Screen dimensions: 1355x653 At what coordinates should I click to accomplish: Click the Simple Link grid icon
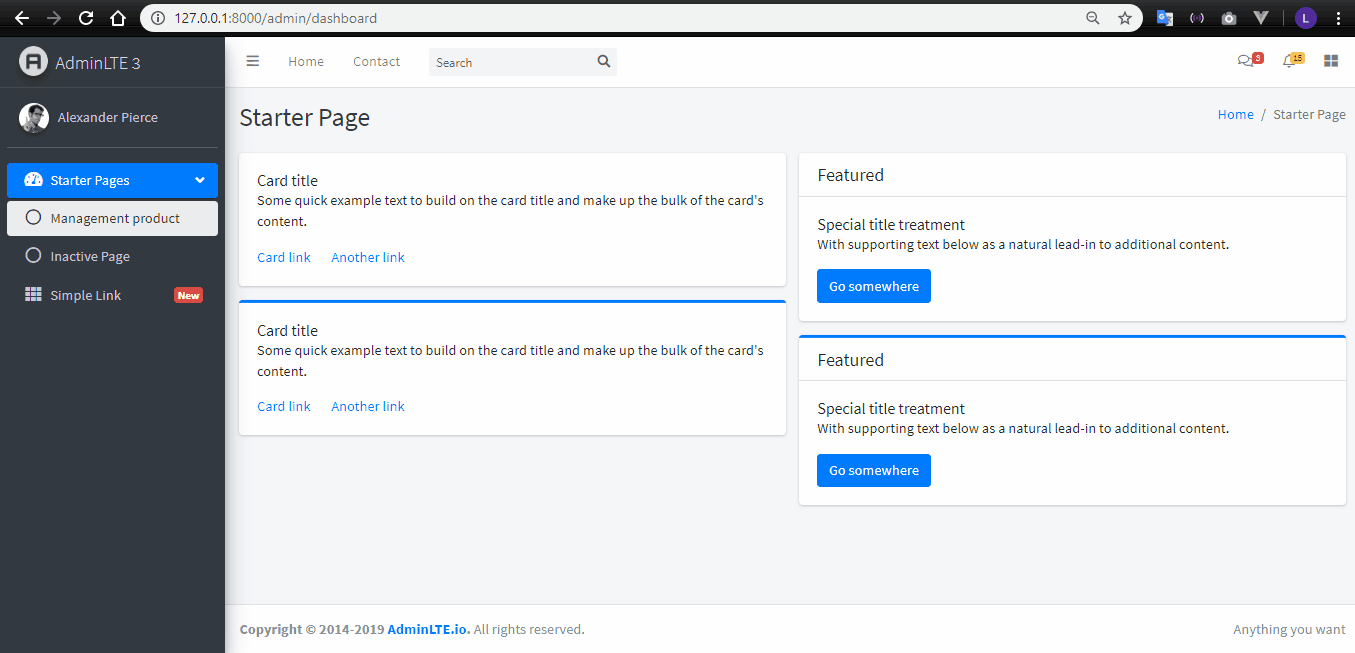(x=33, y=295)
